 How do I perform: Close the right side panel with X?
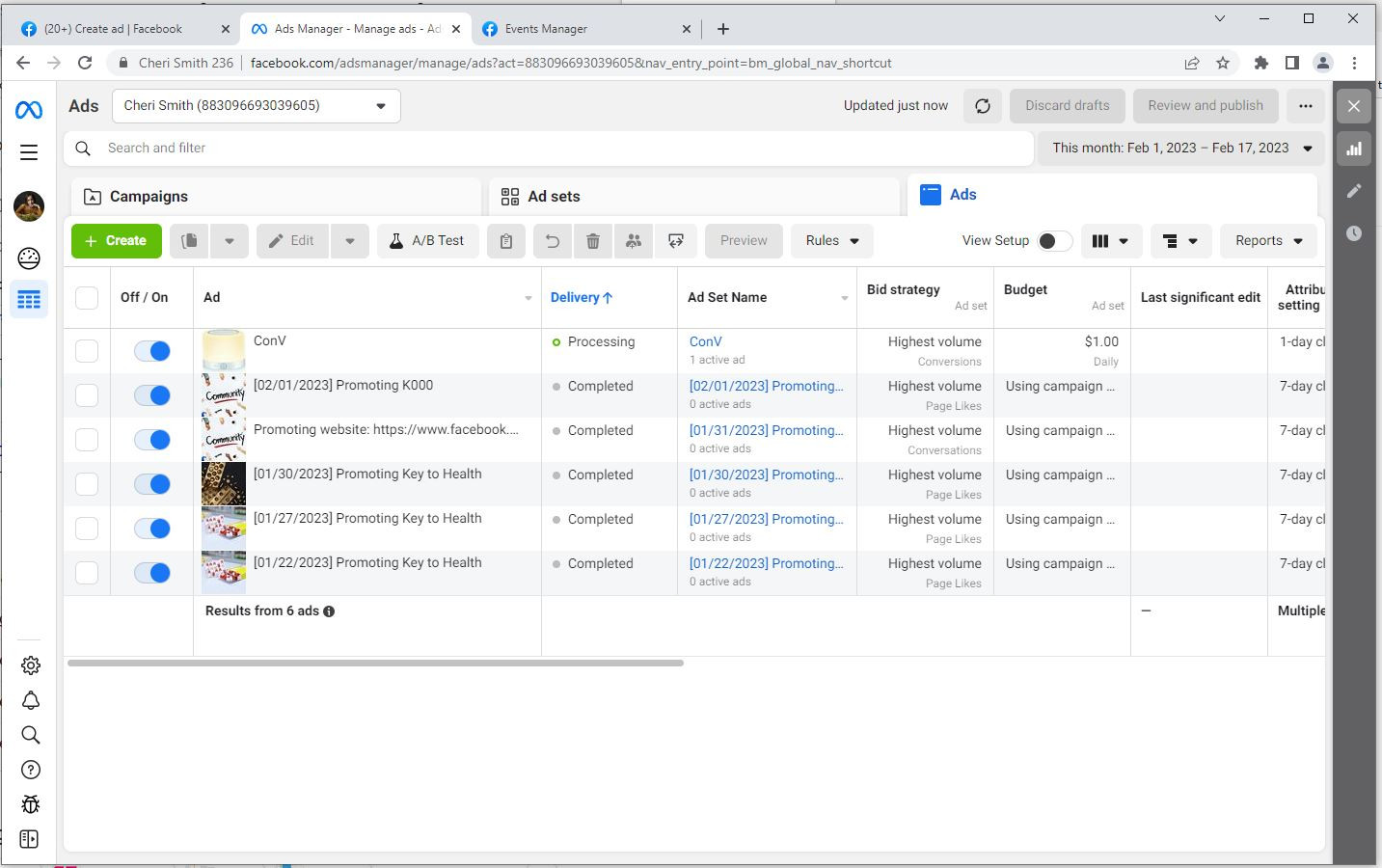[x=1354, y=106]
